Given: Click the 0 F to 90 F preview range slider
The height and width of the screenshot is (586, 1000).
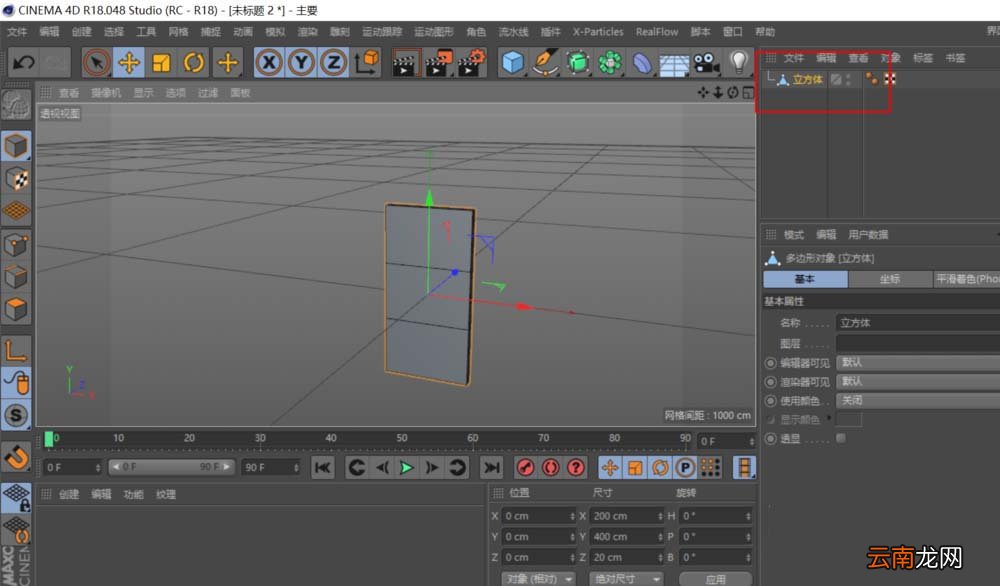Looking at the screenshot, I should 172,467.
